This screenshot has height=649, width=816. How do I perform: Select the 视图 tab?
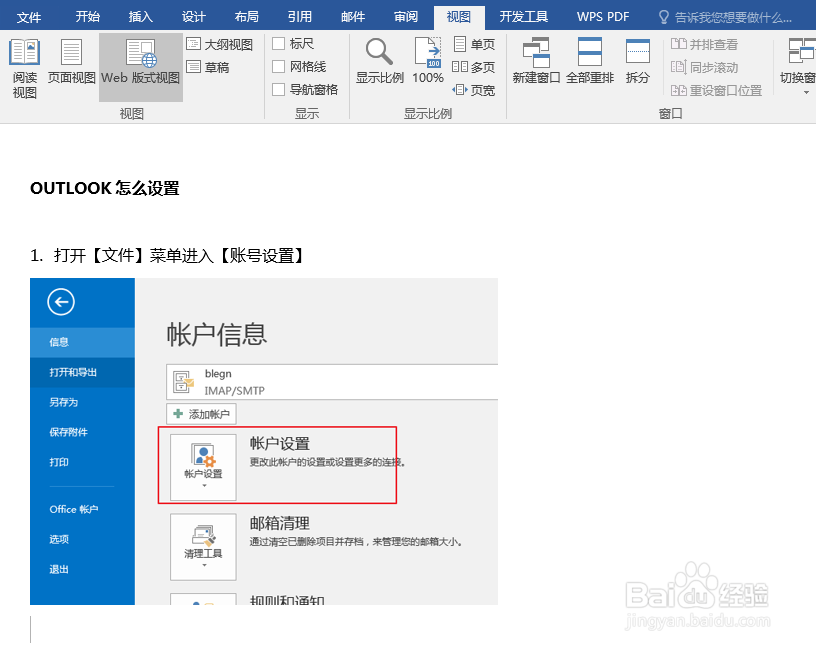tap(459, 17)
